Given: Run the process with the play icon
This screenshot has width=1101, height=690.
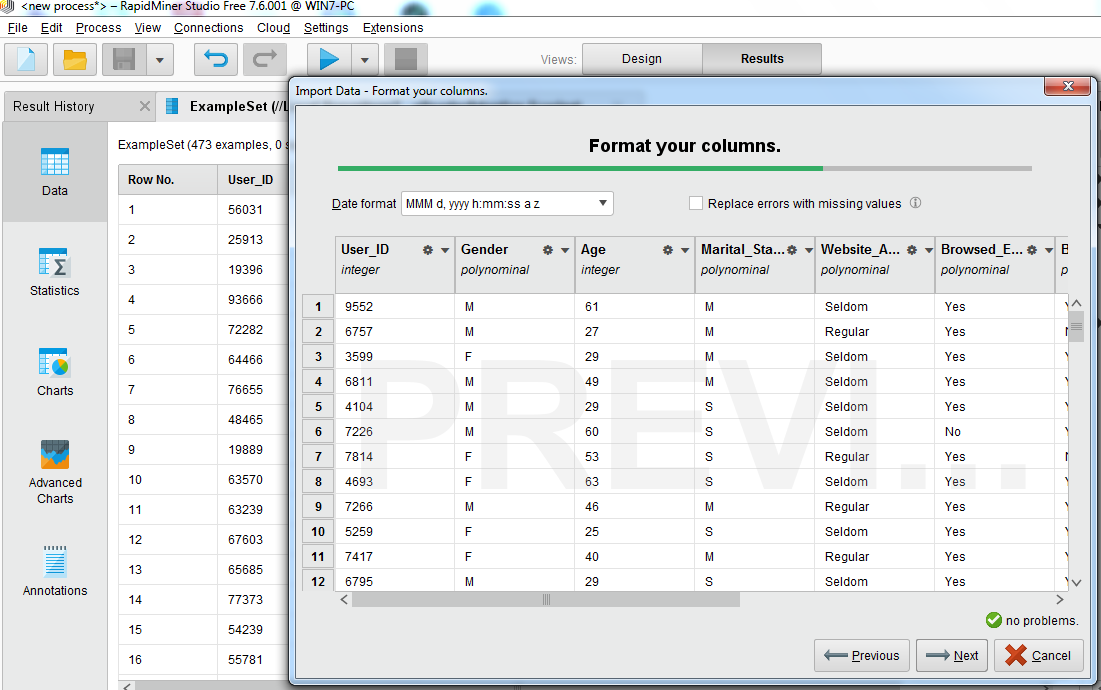Looking at the screenshot, I should [x=330, y=59].
